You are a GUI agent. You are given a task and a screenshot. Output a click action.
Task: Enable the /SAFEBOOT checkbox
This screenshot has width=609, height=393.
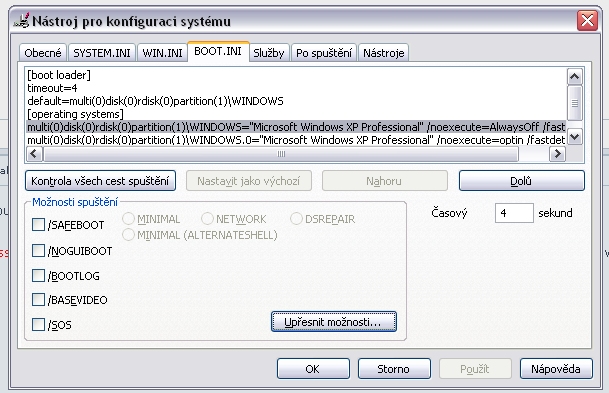pyautogui.click(x=38, y=224)
